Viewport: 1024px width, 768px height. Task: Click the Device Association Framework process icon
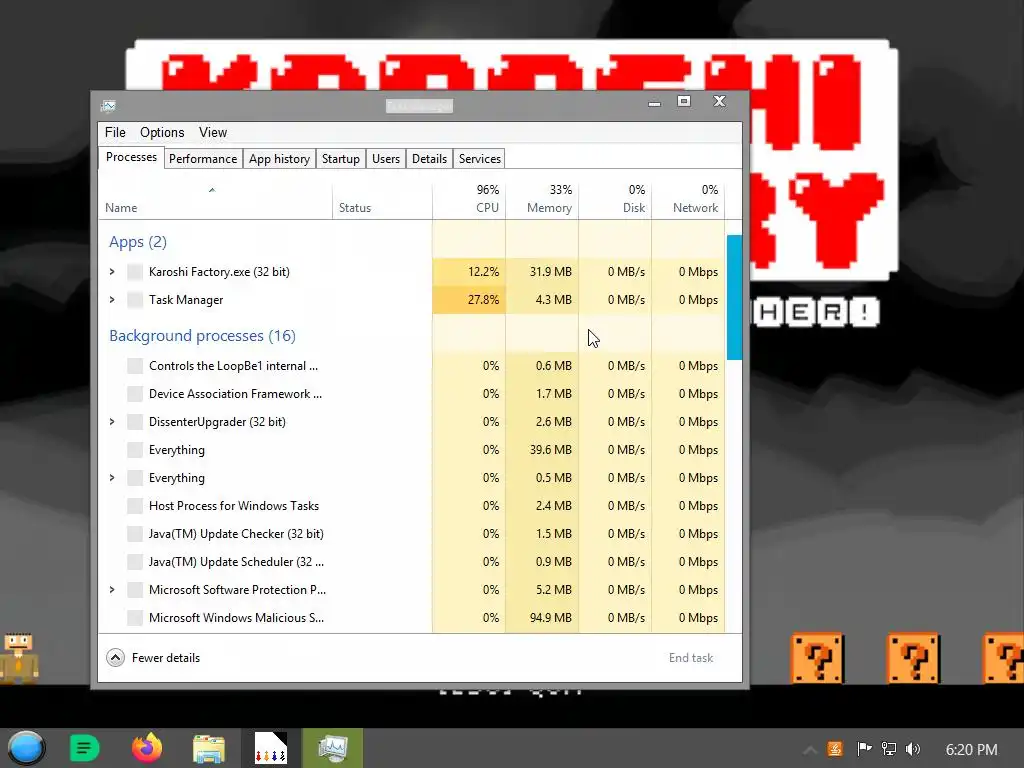135,394
